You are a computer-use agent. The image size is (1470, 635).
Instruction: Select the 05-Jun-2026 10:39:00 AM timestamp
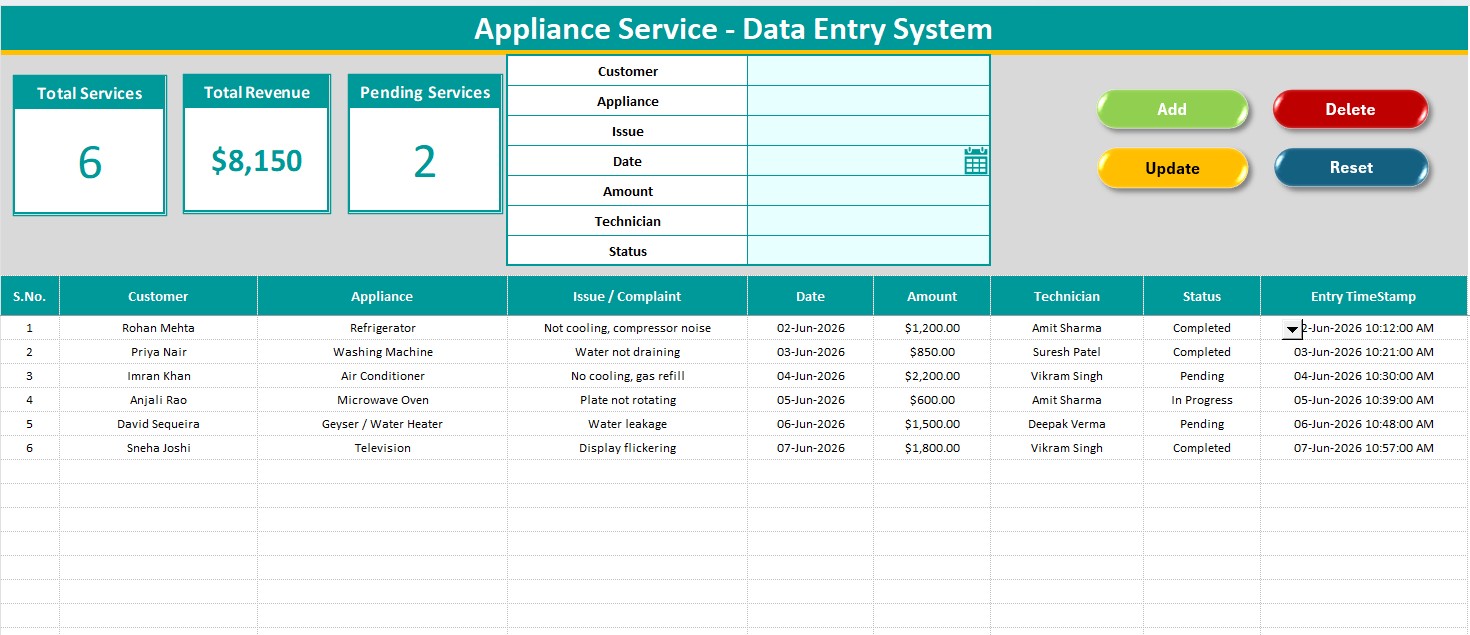pos(1363,400)
